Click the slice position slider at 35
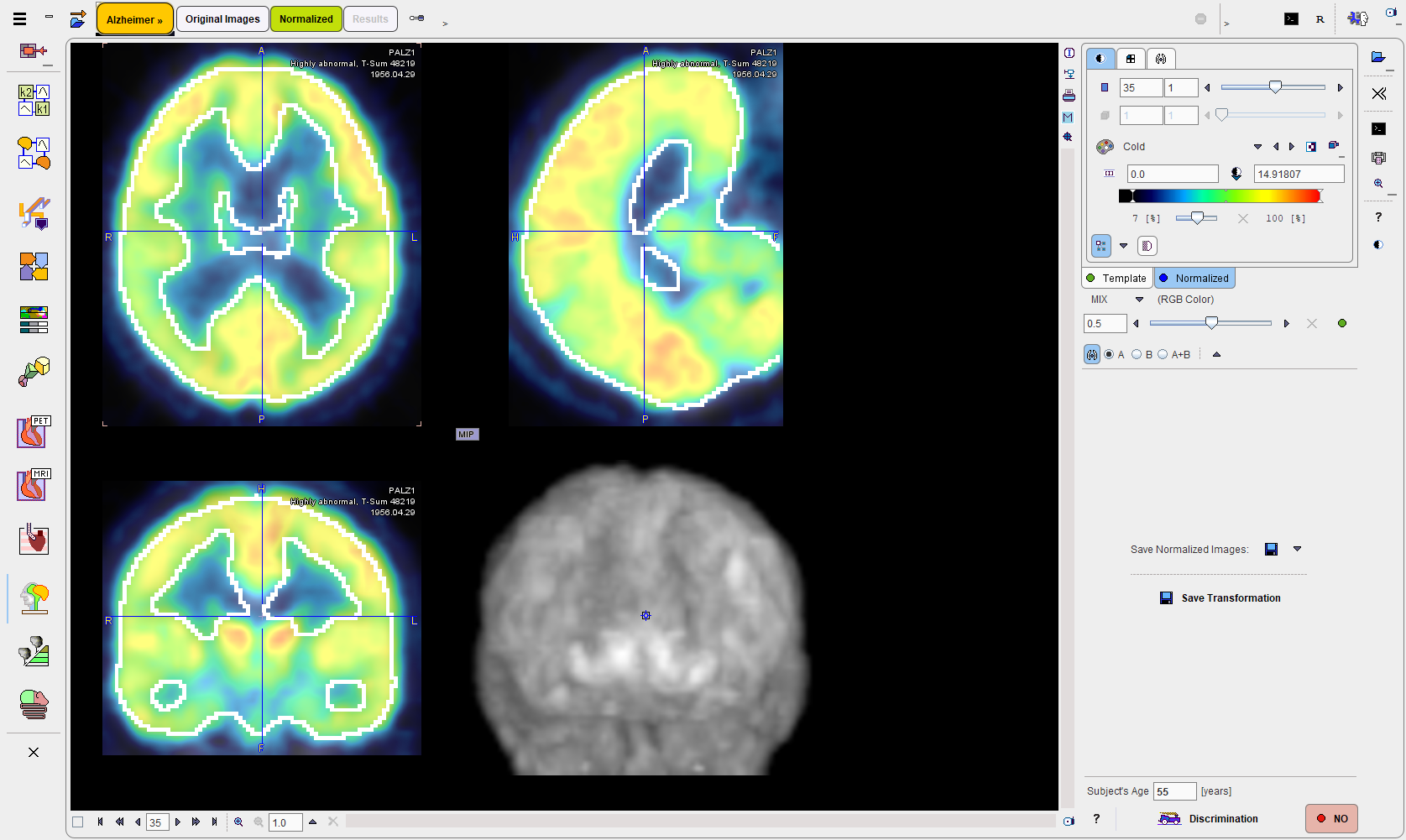 pos(1273,87)
